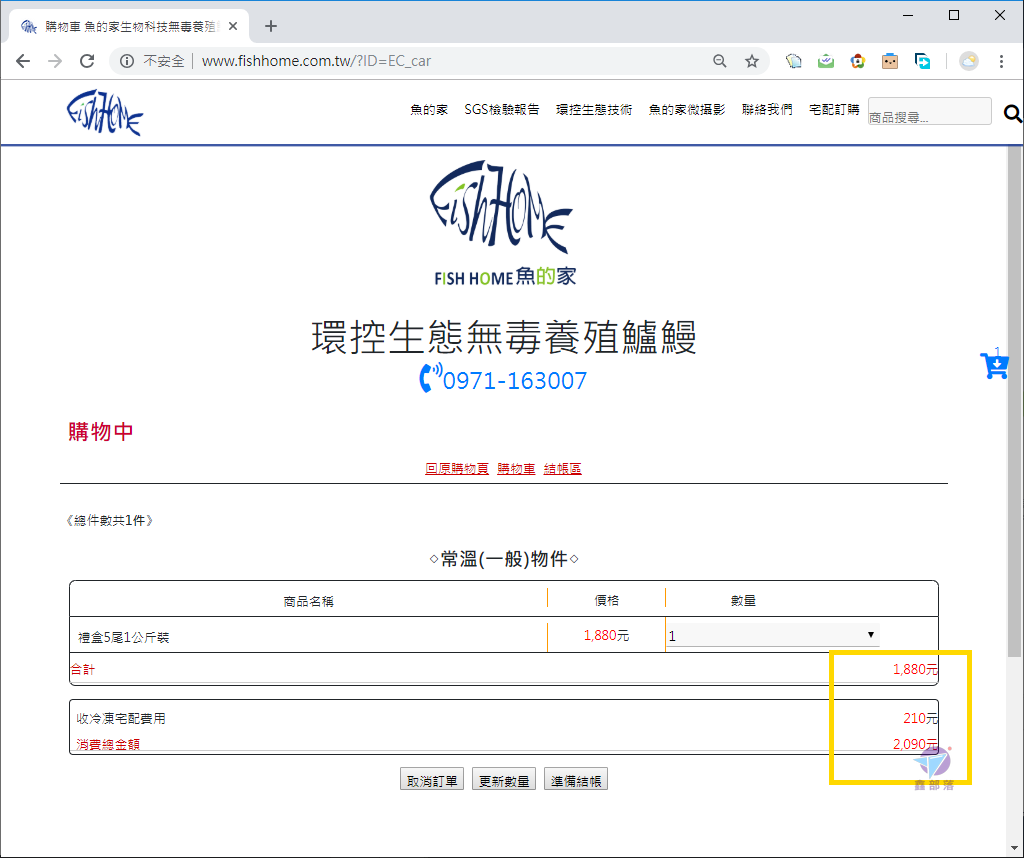
Task: Click the site search magnifier icon
Action: 1012,114
